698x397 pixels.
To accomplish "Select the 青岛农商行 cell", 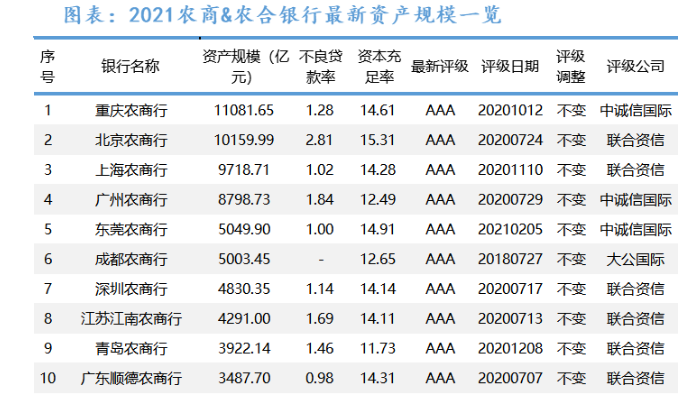I will 131,348.
